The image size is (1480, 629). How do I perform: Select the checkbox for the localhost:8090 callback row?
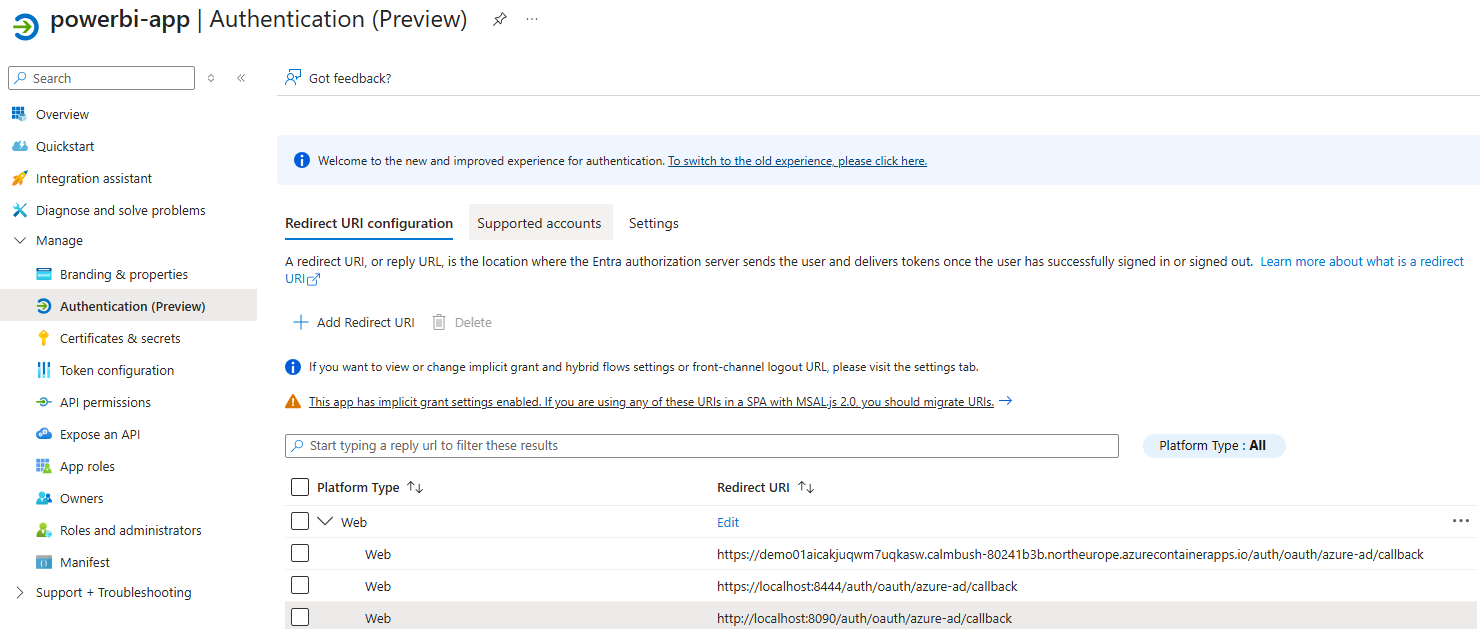[x=300, y=617]
